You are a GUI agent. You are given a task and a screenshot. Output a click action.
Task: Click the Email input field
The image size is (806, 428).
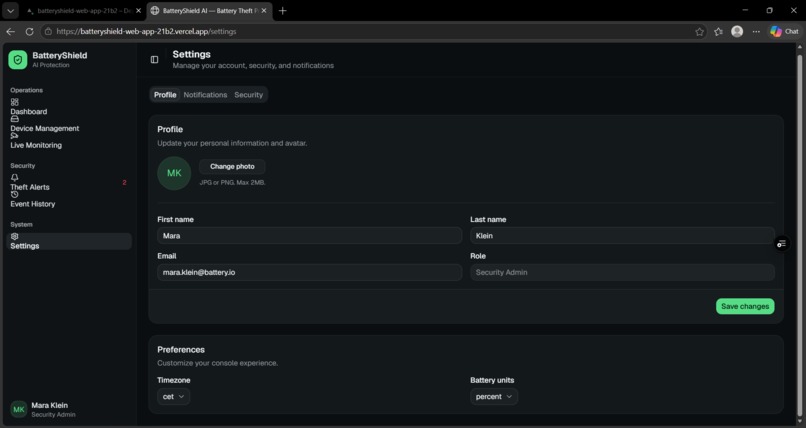click(x=309, y=272)
